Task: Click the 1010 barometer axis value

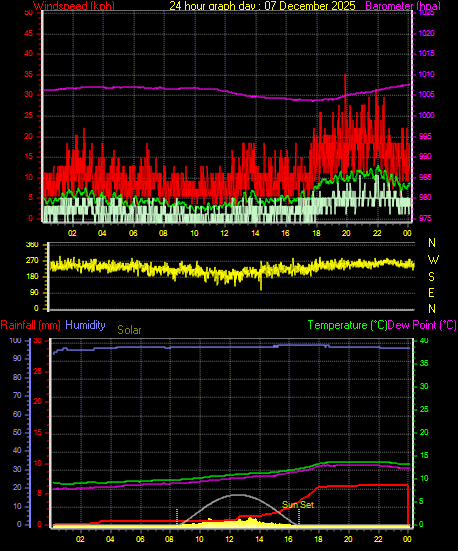Action: click(426, 74)
